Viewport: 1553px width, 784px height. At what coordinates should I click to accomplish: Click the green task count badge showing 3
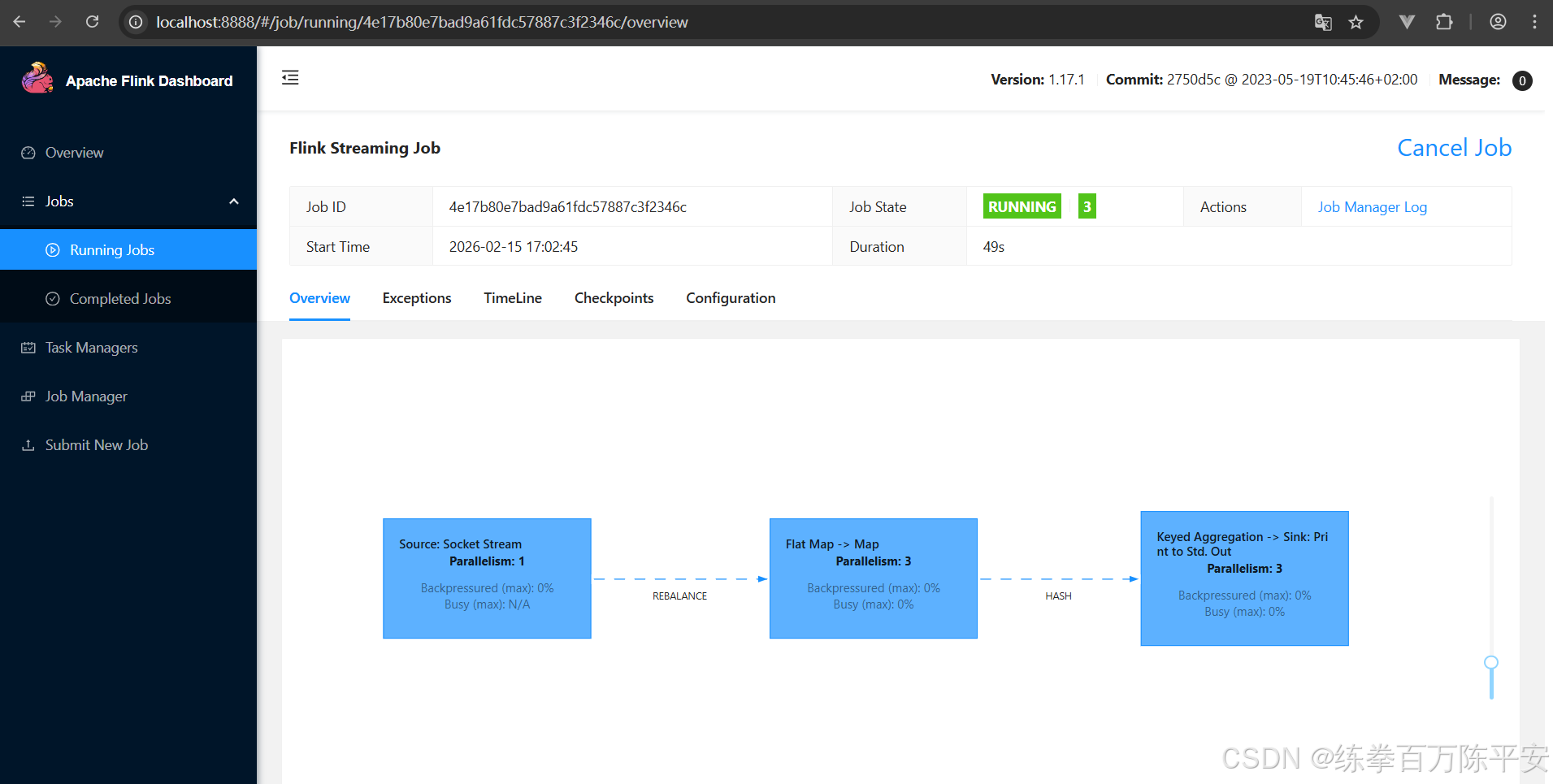[x=1087, y=206]
